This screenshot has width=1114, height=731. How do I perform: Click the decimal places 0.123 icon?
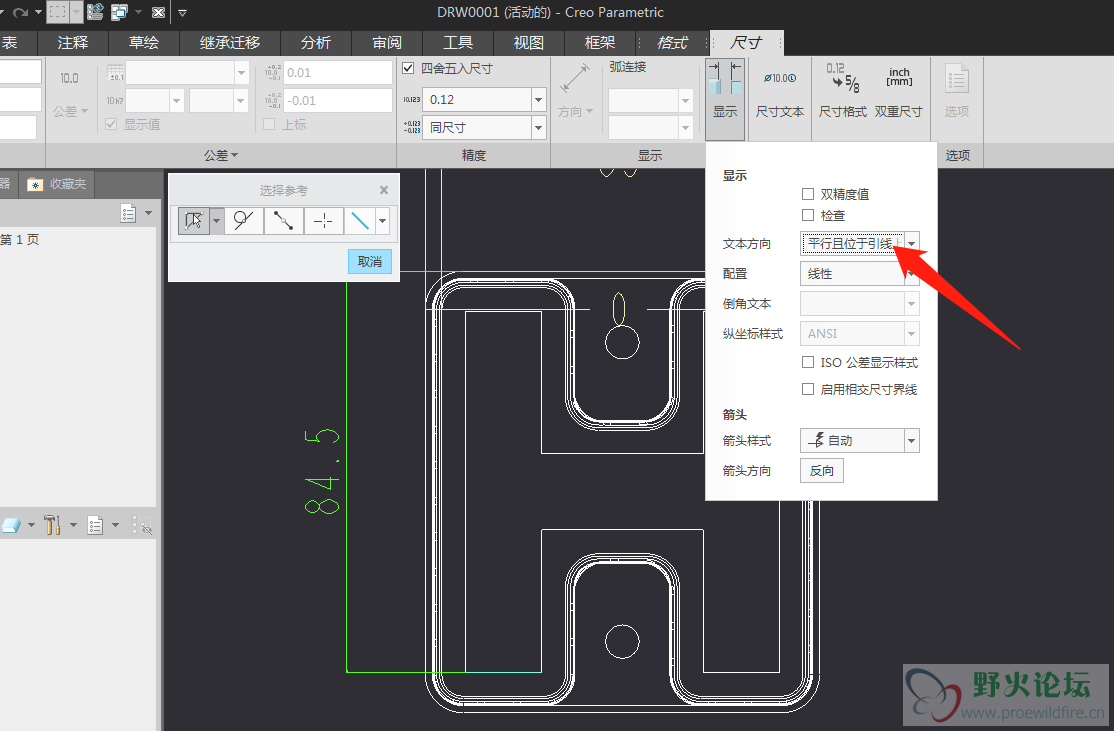point(412,99)
